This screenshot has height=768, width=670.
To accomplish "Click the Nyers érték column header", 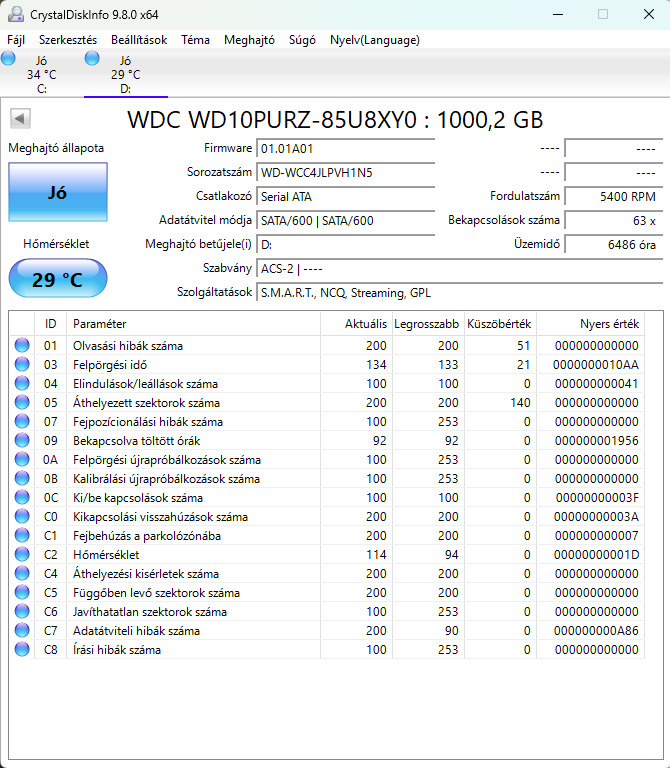I will (x=590, y=324).
